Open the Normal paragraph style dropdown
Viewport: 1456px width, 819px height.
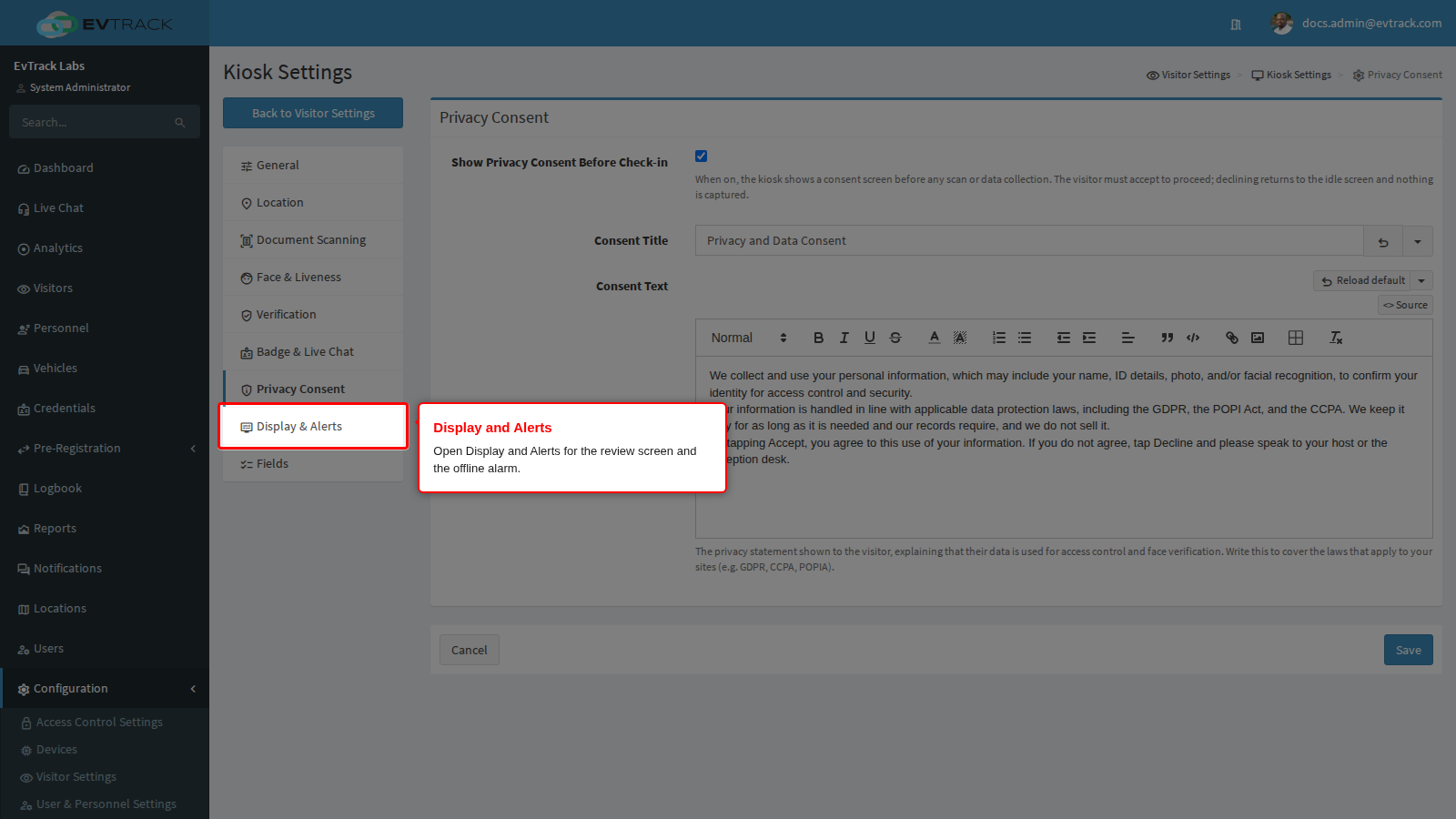(x=749, y=338)
